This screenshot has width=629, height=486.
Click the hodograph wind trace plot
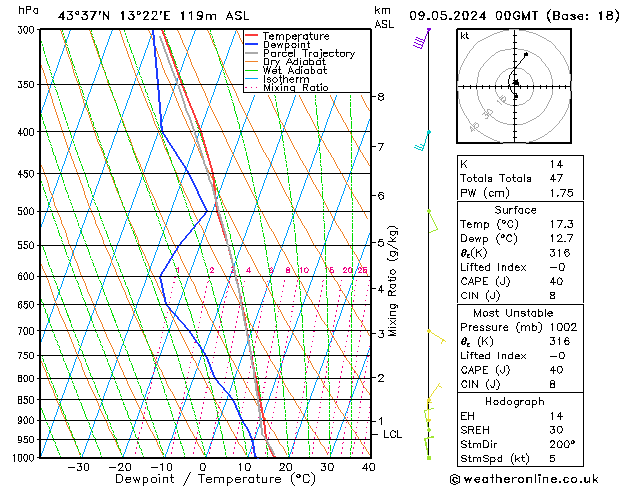[x=517, y=74]
